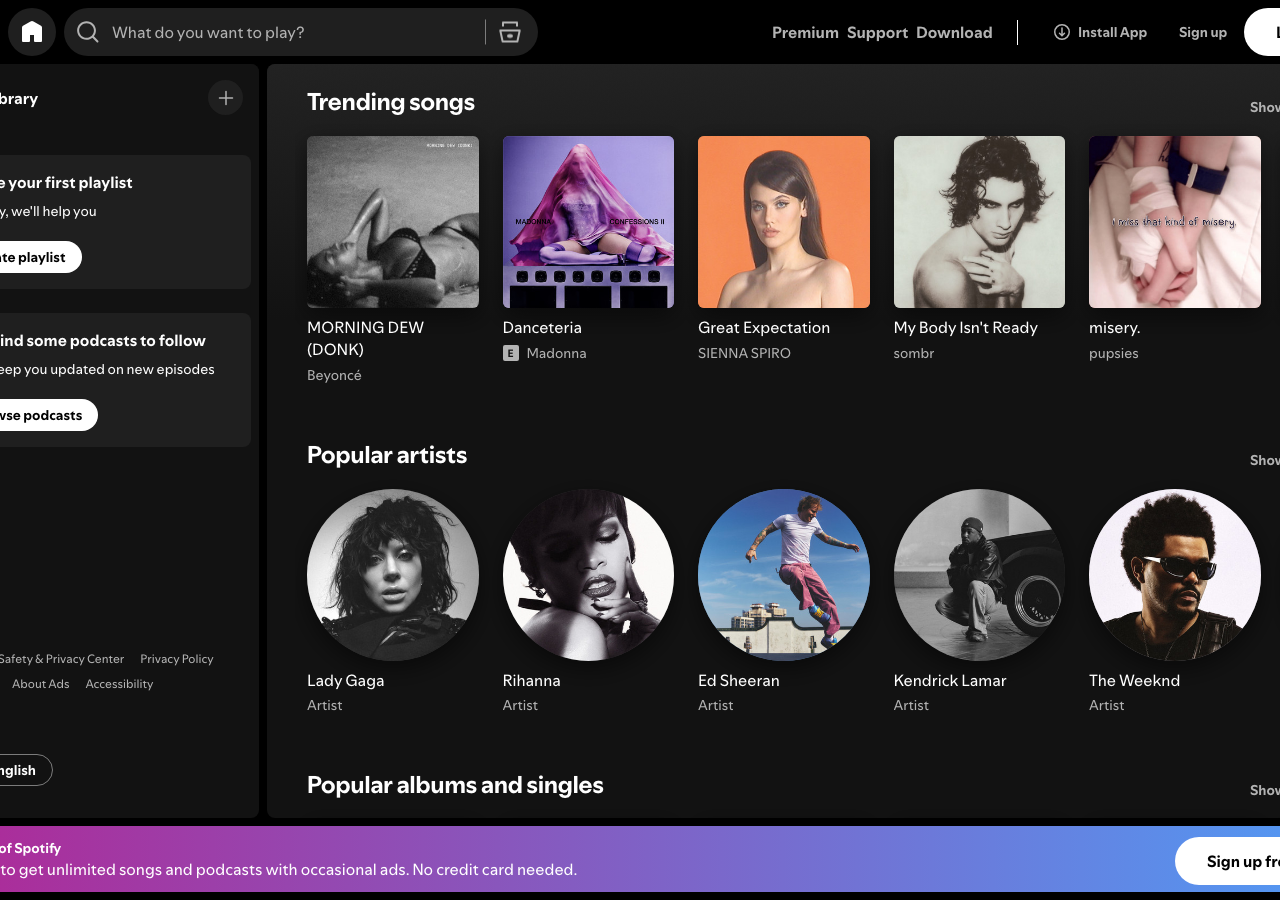This screenshot has height=900, width=1280.
Task: Open The Weeknd artist photo
Action: pos(1175,575)
